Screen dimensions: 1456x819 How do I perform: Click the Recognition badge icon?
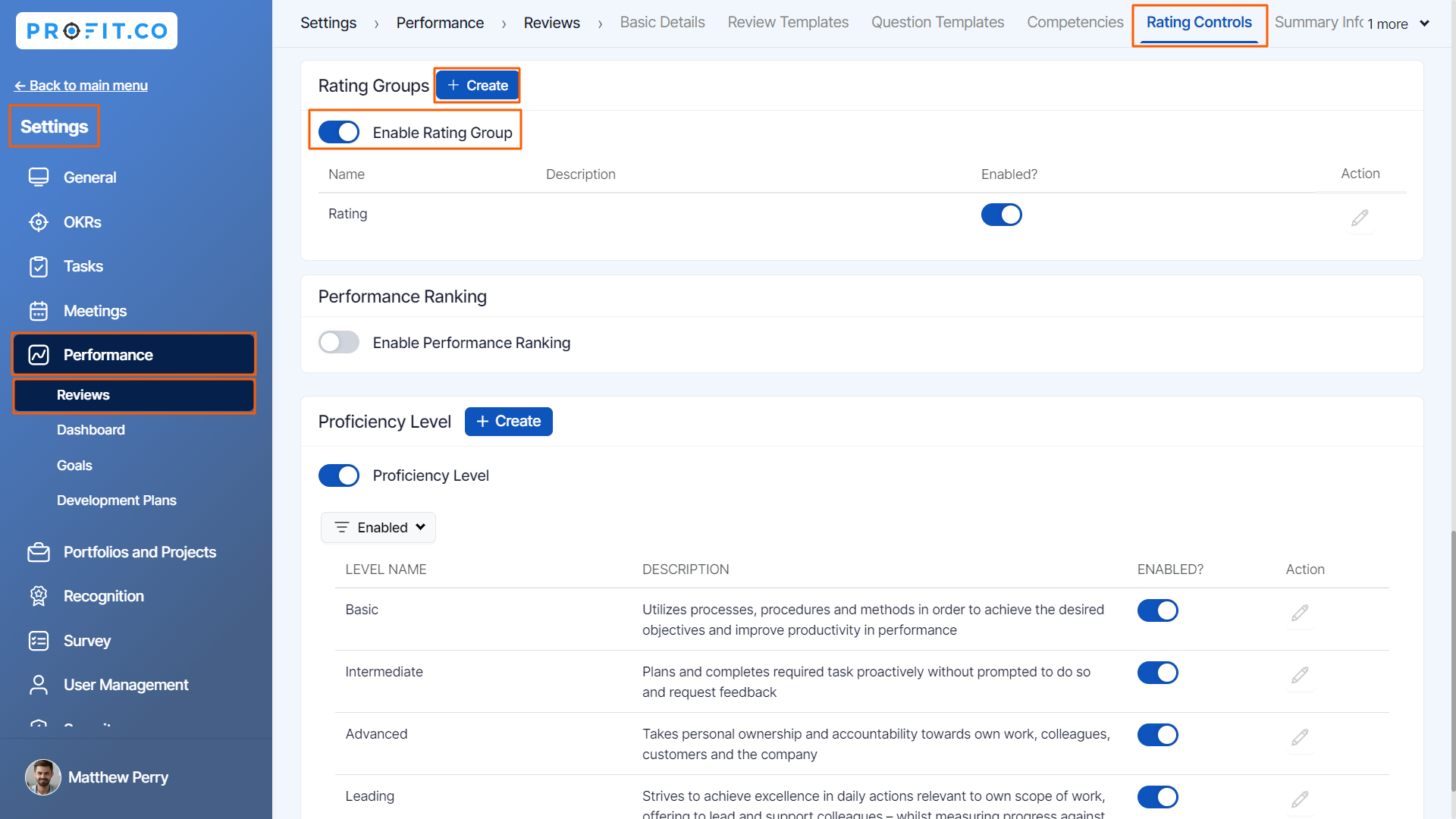point(39,596)
